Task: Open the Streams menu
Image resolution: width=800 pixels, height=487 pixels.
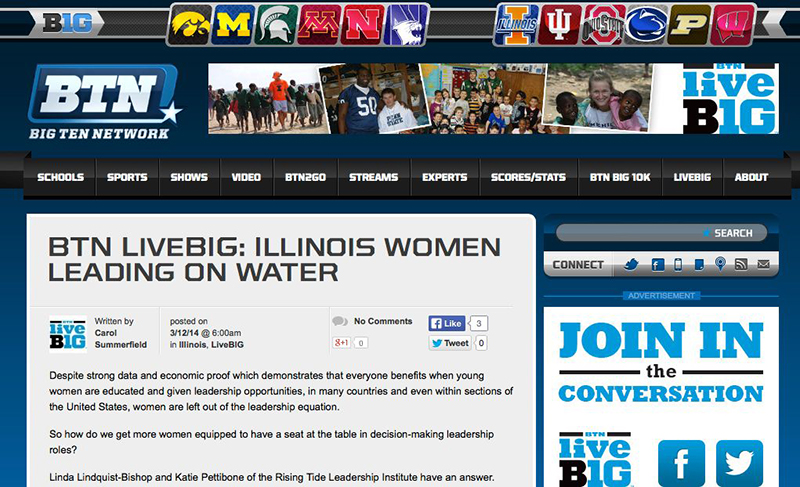Action: 373,177
